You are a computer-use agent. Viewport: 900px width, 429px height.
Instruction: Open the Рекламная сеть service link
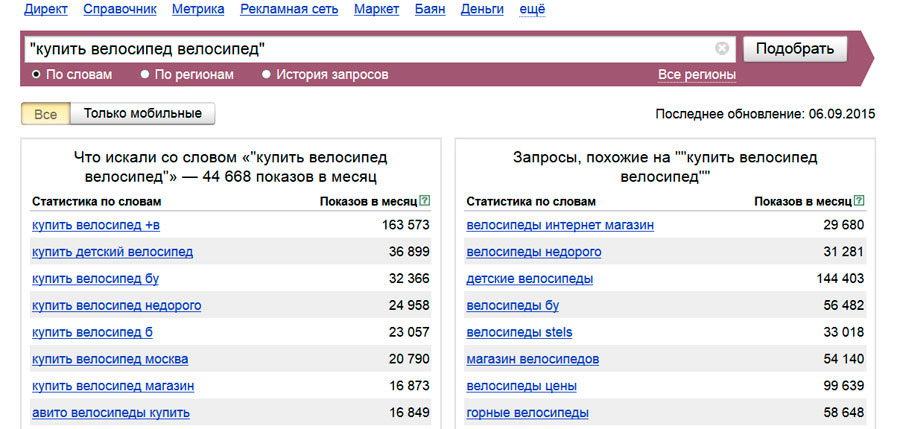point(289,9)
